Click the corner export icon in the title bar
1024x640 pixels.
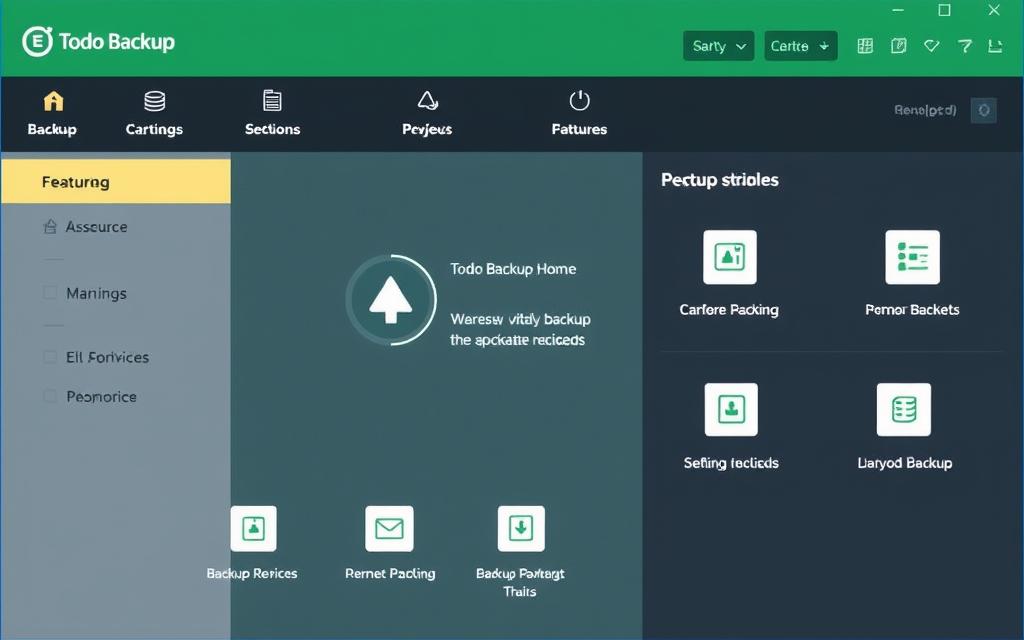pyautogui.click(x=995, y=46)
